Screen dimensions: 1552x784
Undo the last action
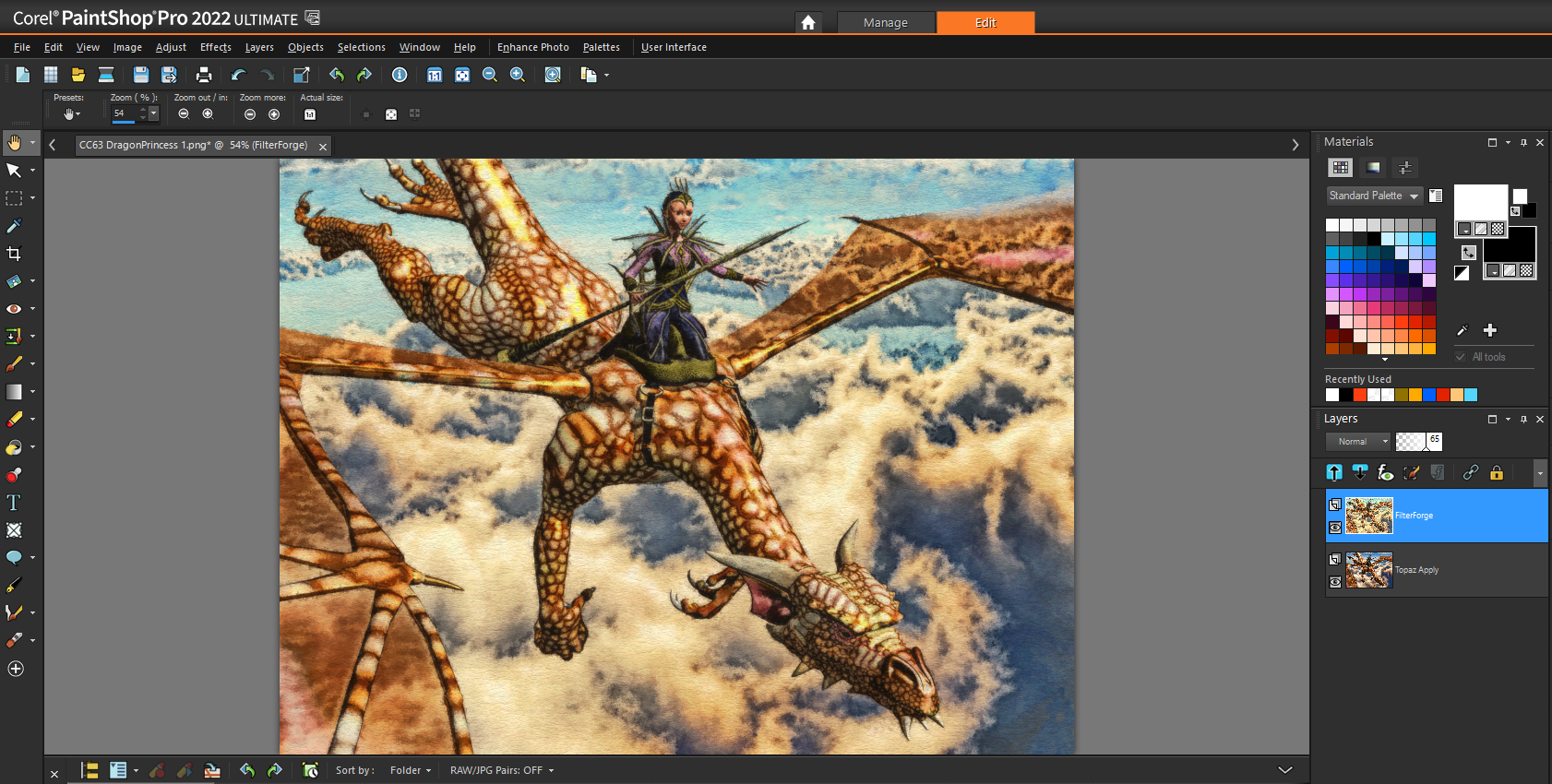coord(239,75)
